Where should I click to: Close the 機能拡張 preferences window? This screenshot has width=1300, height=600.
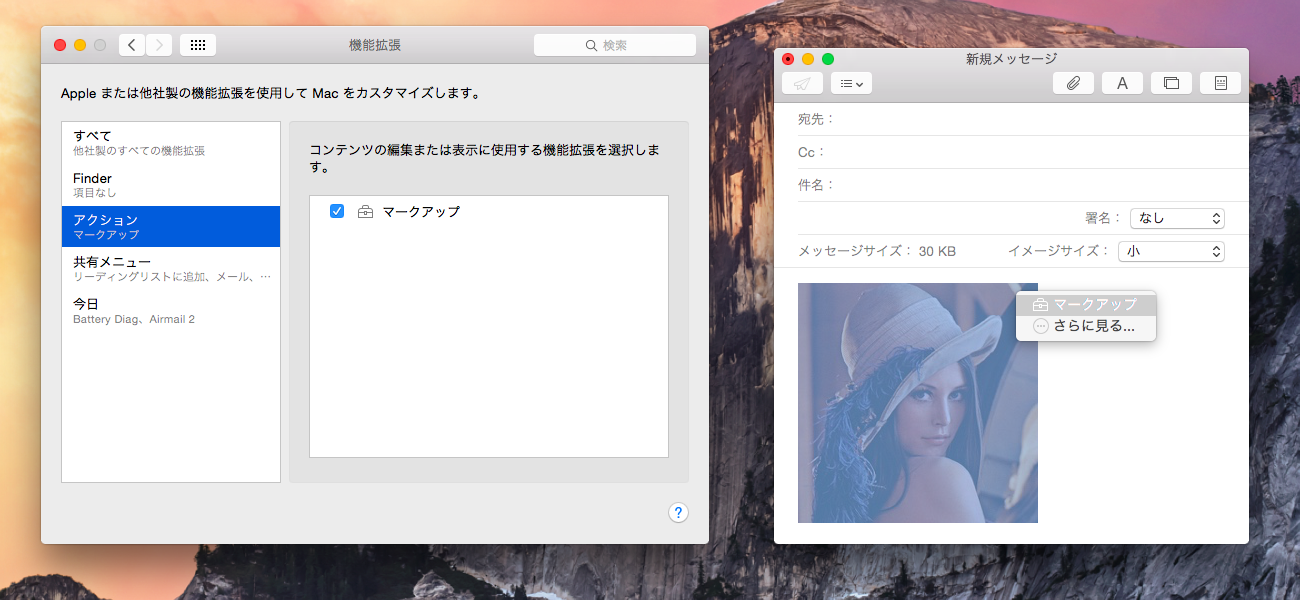(60, 45)
